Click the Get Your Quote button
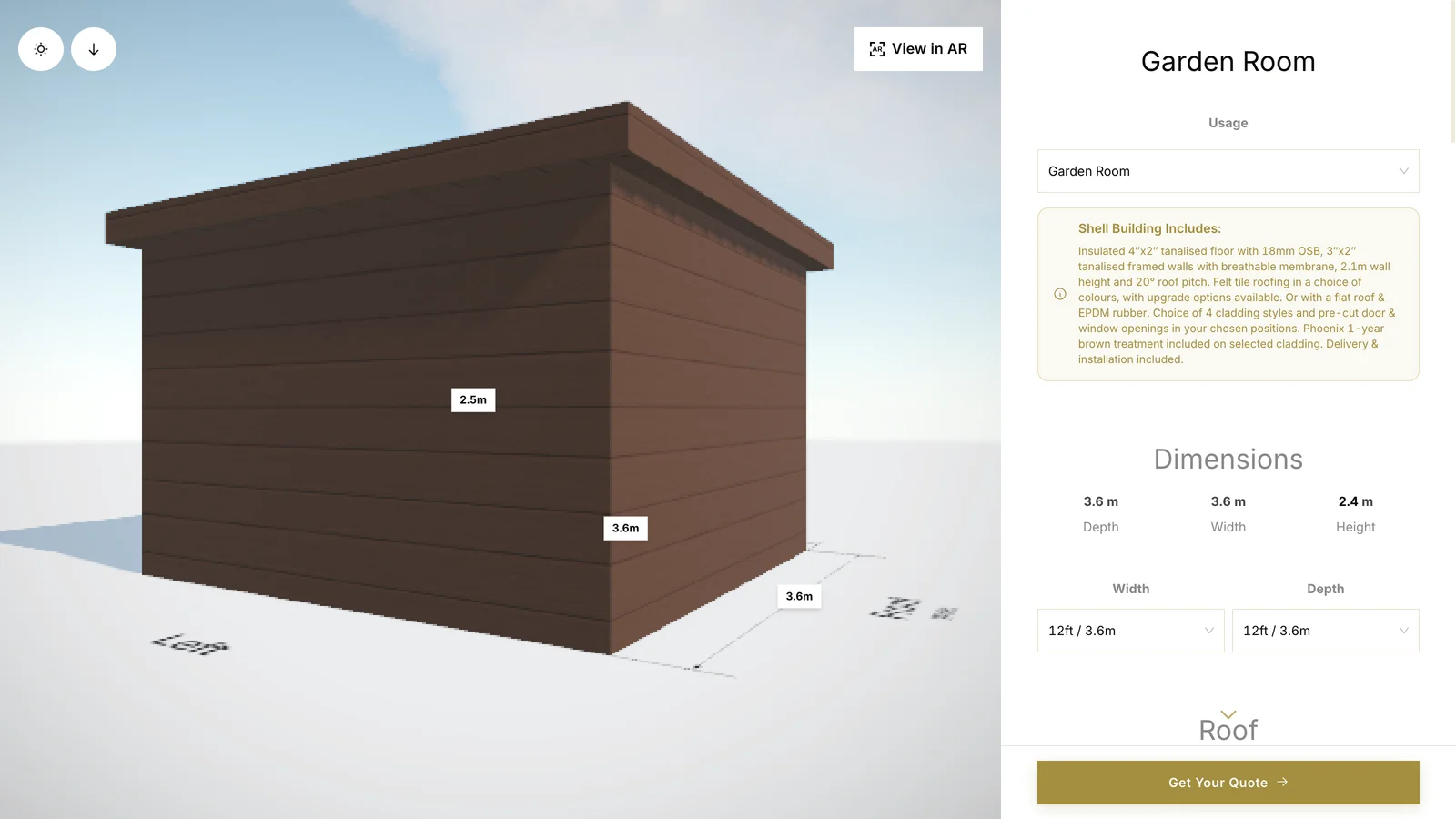 1228,783
